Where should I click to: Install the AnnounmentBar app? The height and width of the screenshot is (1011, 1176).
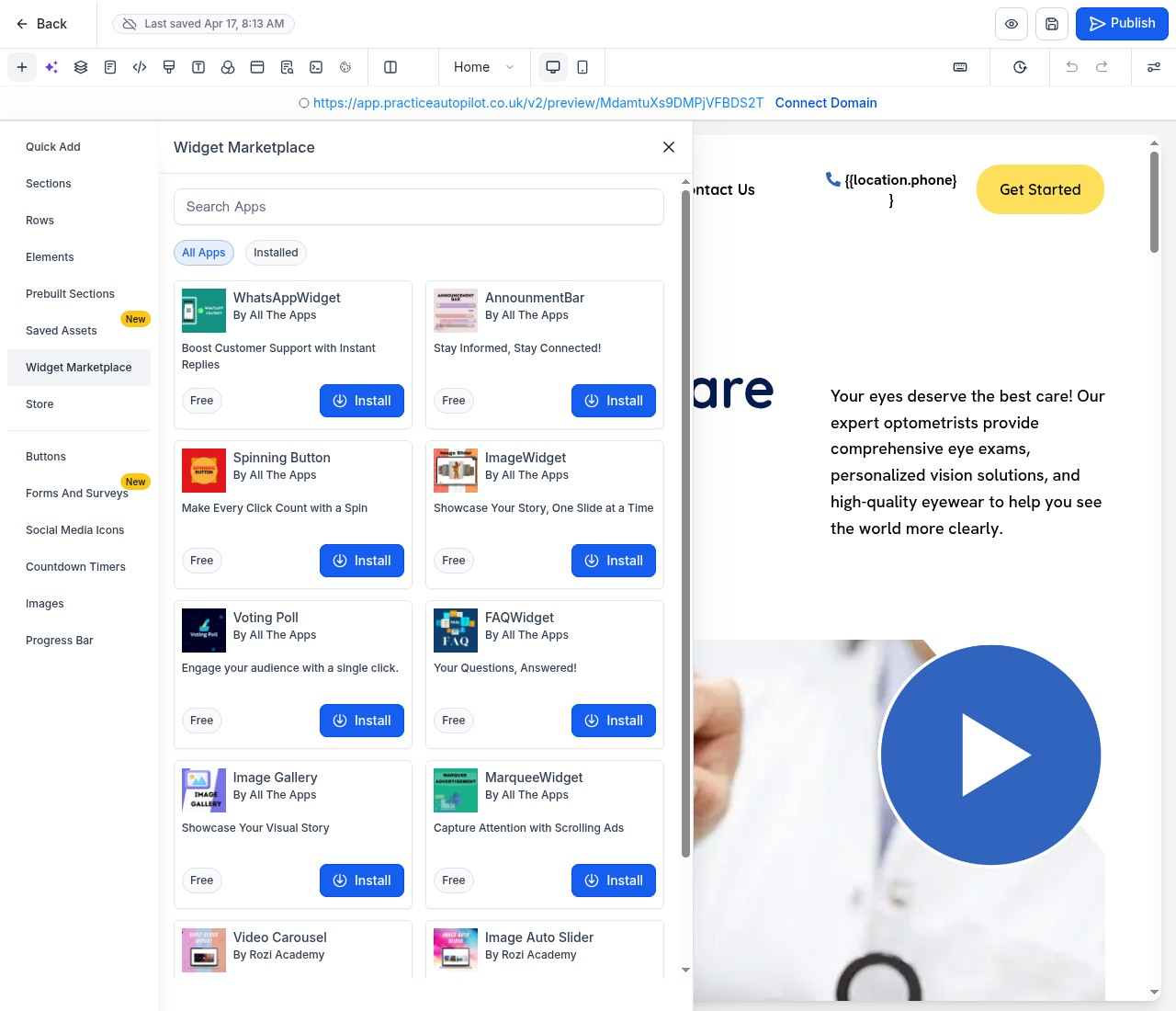click(614, 401)
